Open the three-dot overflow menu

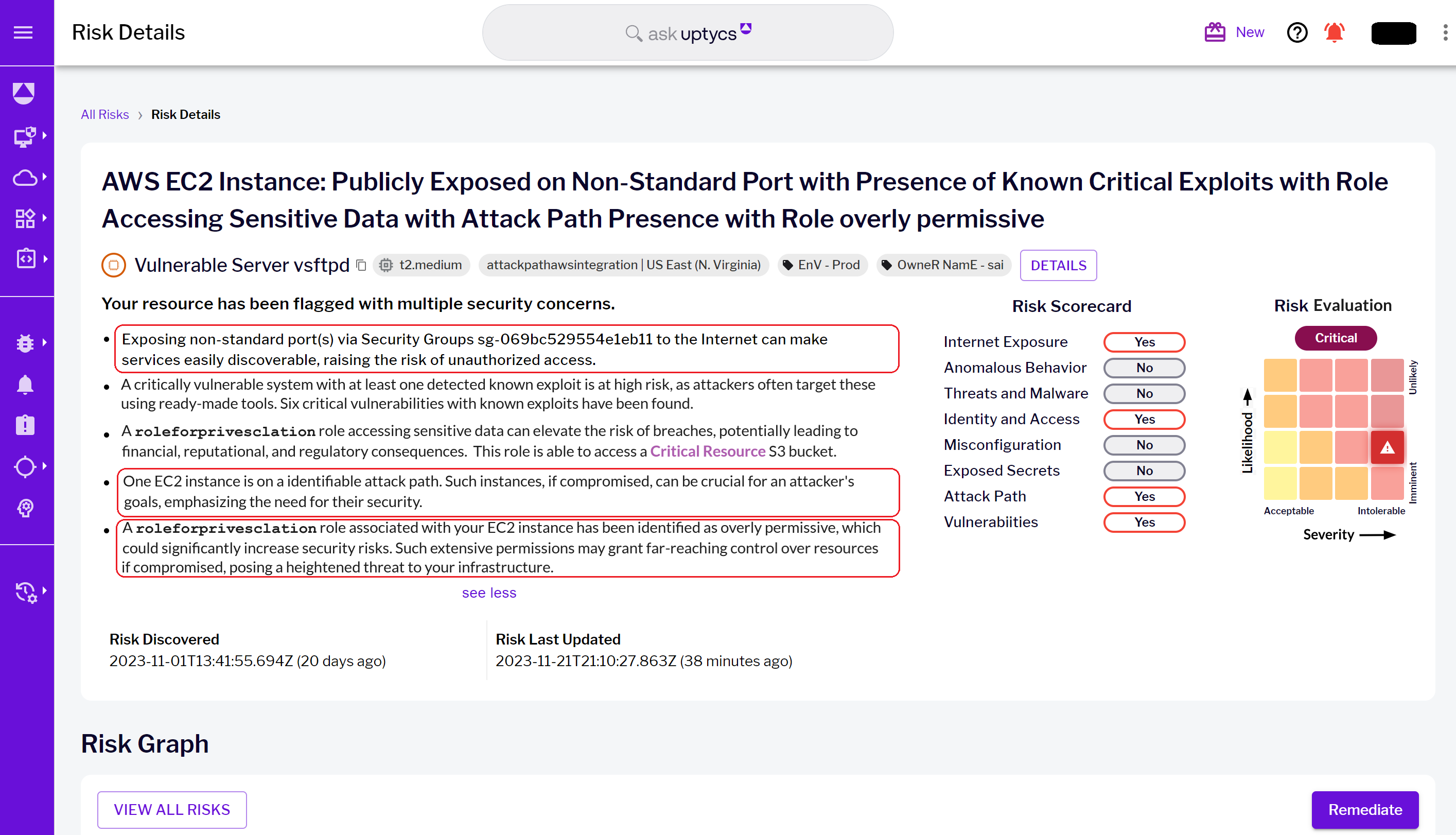point(1445,32)
